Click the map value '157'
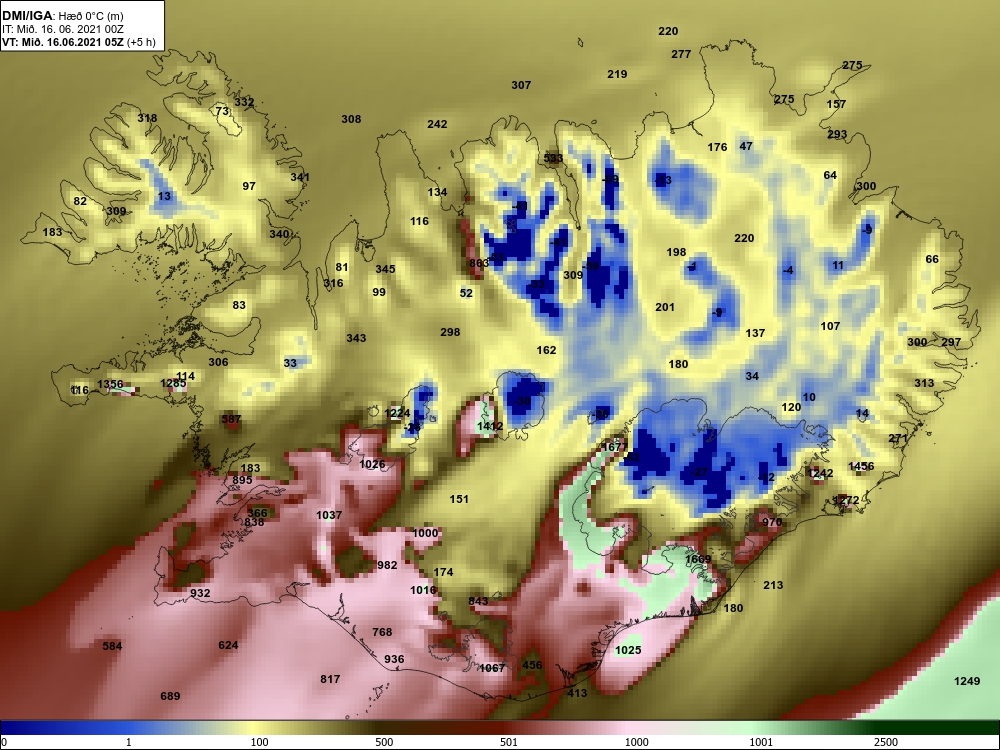The image size is (1000, 750). click(x=837, y=105)
